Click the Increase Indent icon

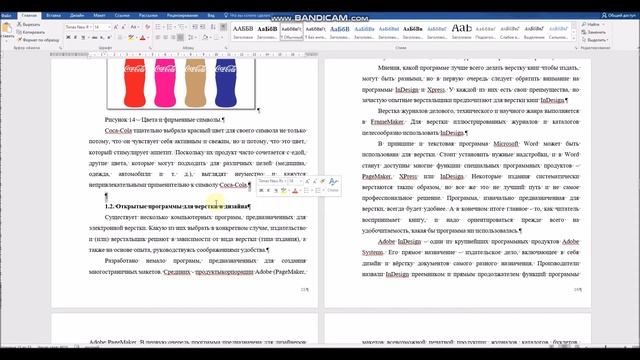203,27
